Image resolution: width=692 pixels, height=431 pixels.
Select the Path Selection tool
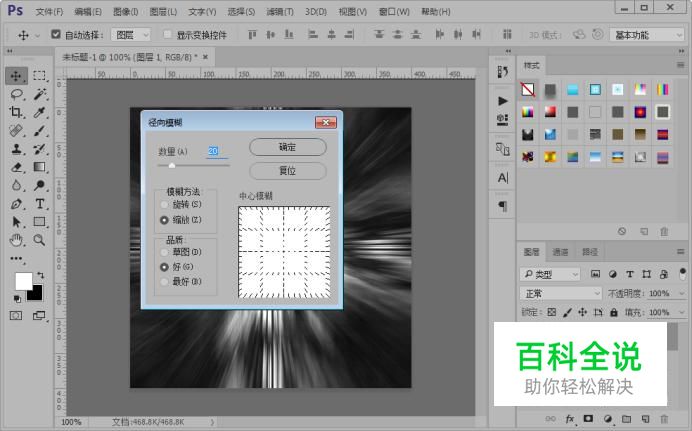[16, 221]
